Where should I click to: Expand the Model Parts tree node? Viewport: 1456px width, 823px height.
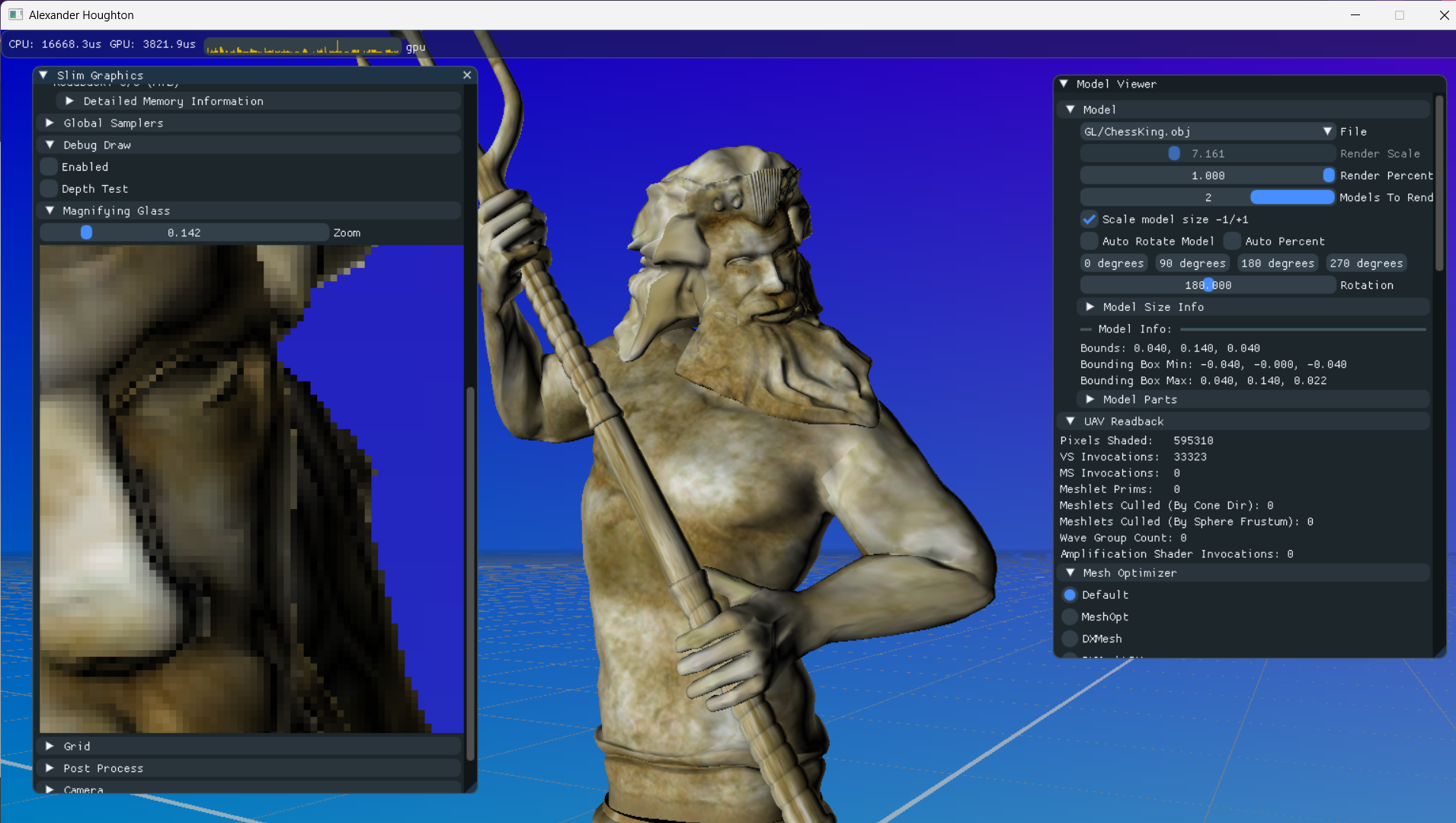tap(1090, 399)
